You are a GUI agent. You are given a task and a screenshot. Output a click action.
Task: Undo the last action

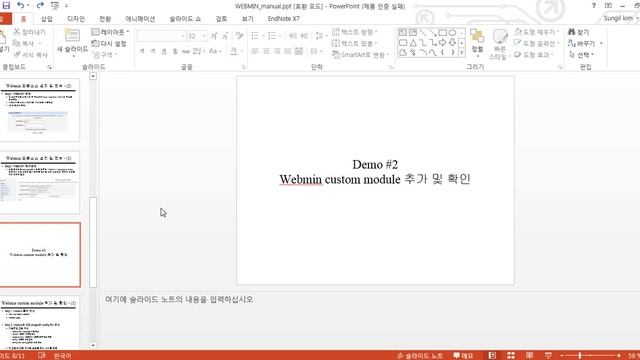tap(20, 6)
